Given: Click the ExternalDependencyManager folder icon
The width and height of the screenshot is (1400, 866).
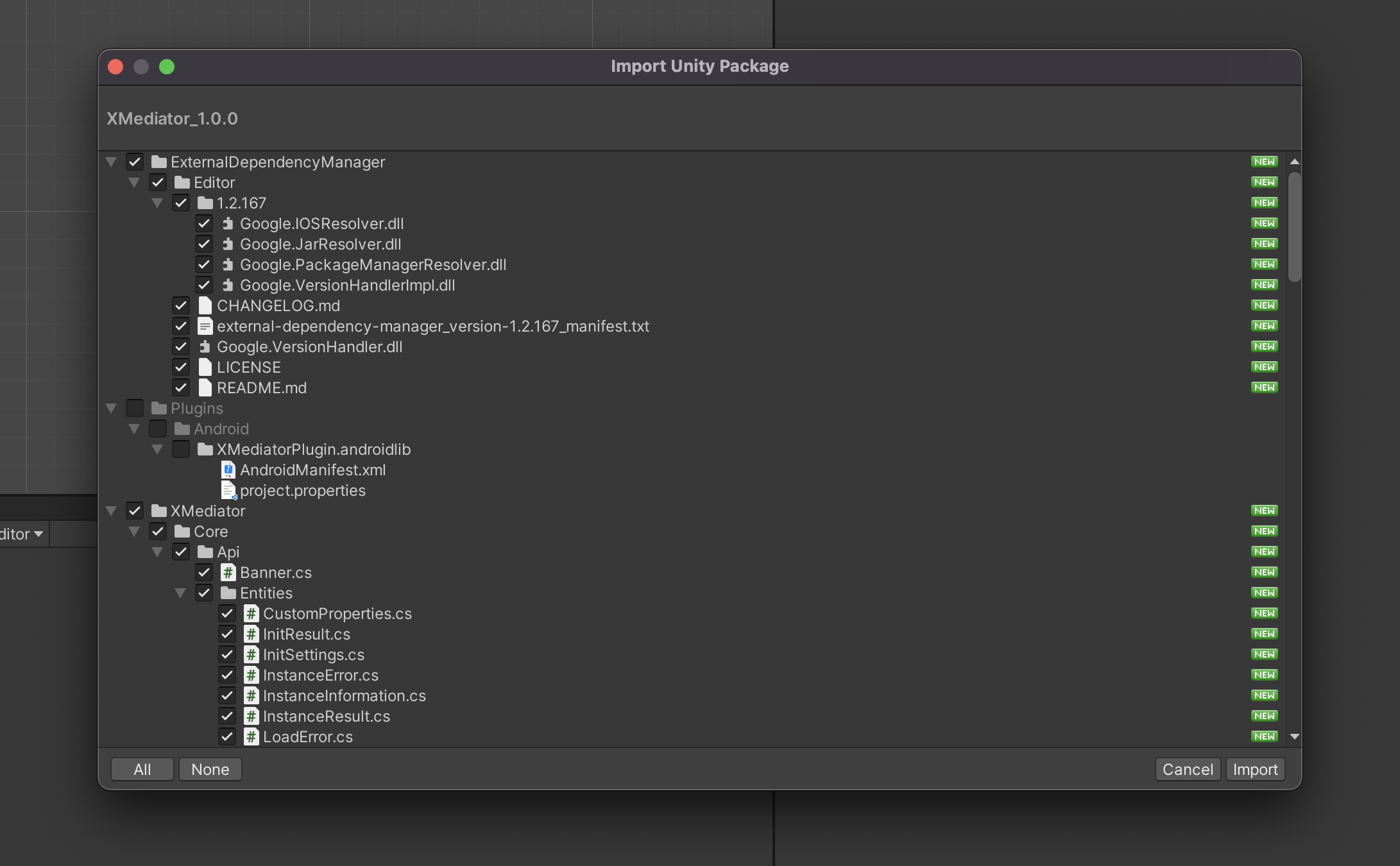Looking at the screenshot, I should pyautogui.click(x=158, y=162).
